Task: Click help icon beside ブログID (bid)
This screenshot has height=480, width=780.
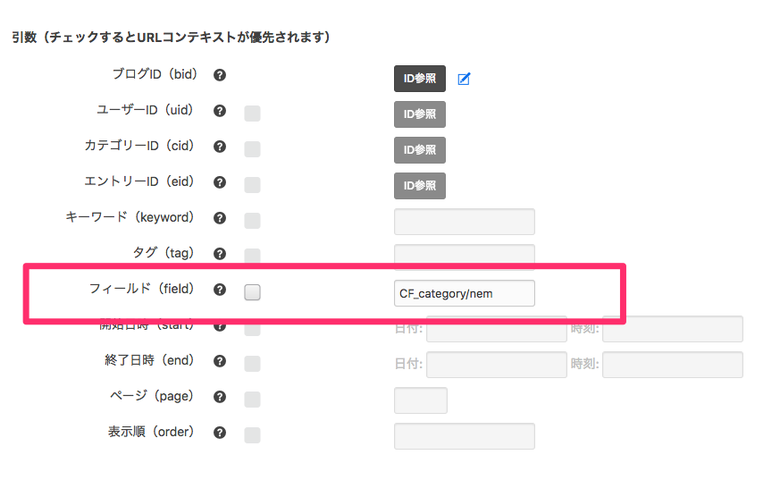Action: [220, 75]
